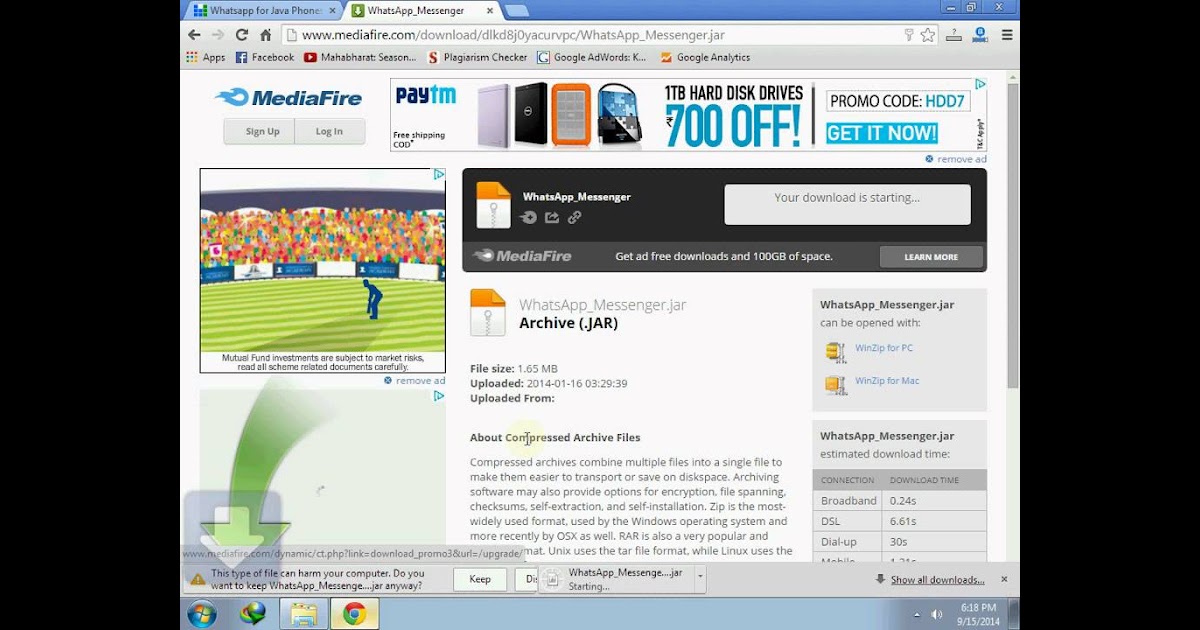Click the browser Back arrow

click(194, 34)
